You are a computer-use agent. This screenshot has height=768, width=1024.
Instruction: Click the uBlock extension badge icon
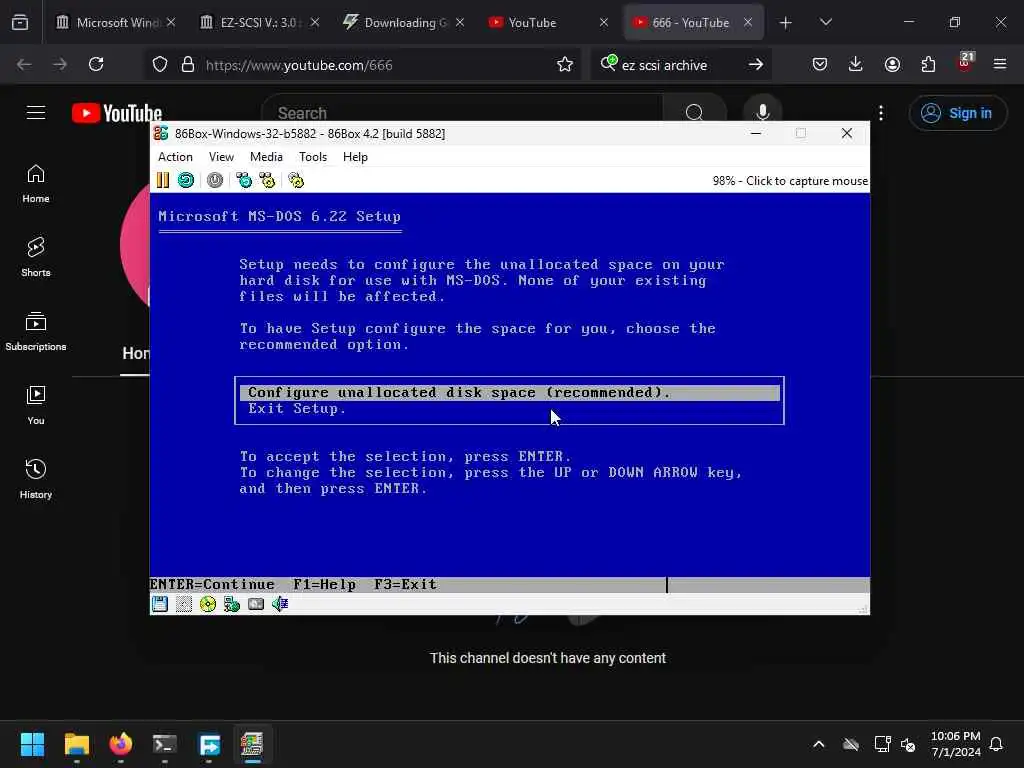coord(965,63)
